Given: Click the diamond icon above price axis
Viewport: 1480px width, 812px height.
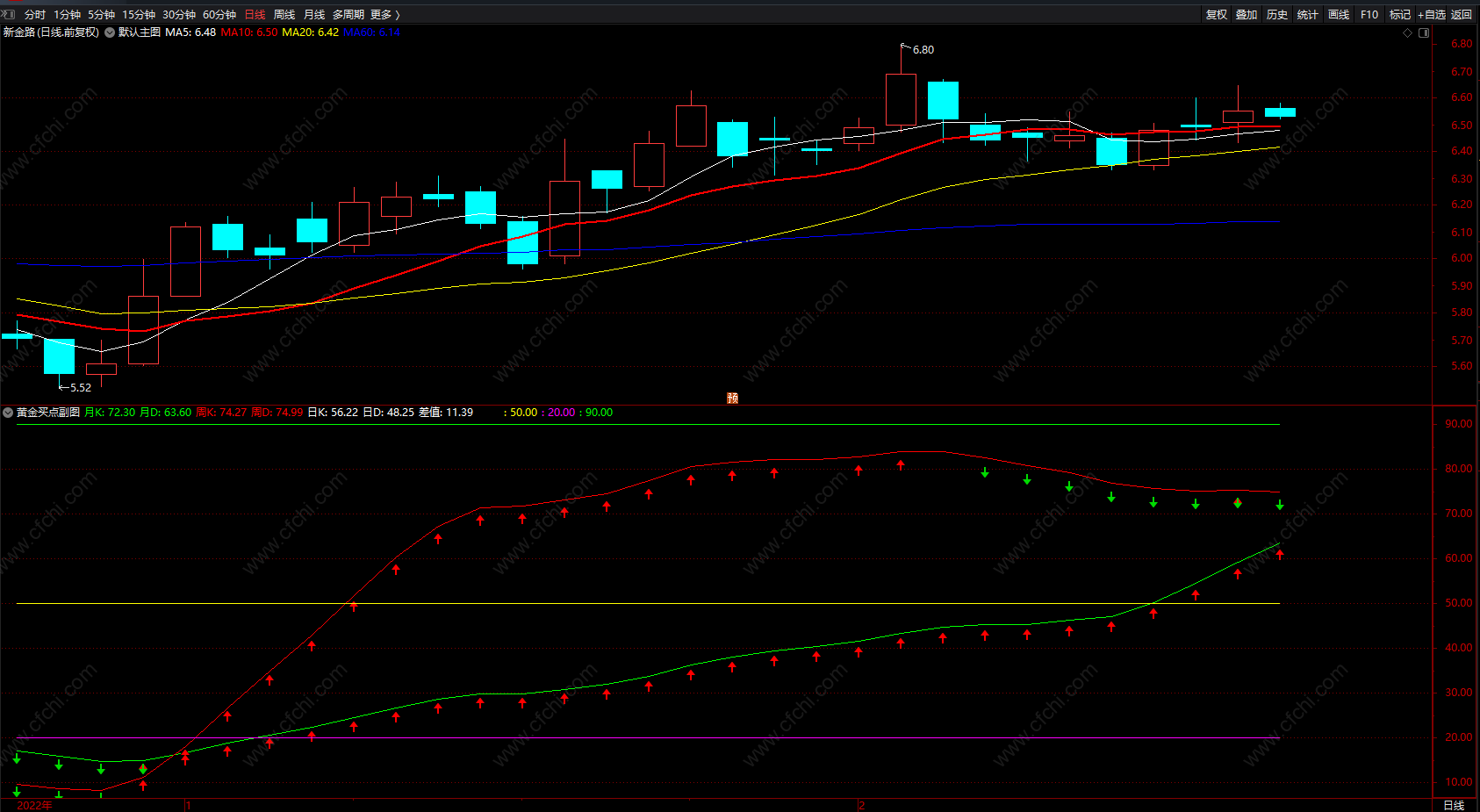Looking at the screenshot, I should coord(1408,32).
